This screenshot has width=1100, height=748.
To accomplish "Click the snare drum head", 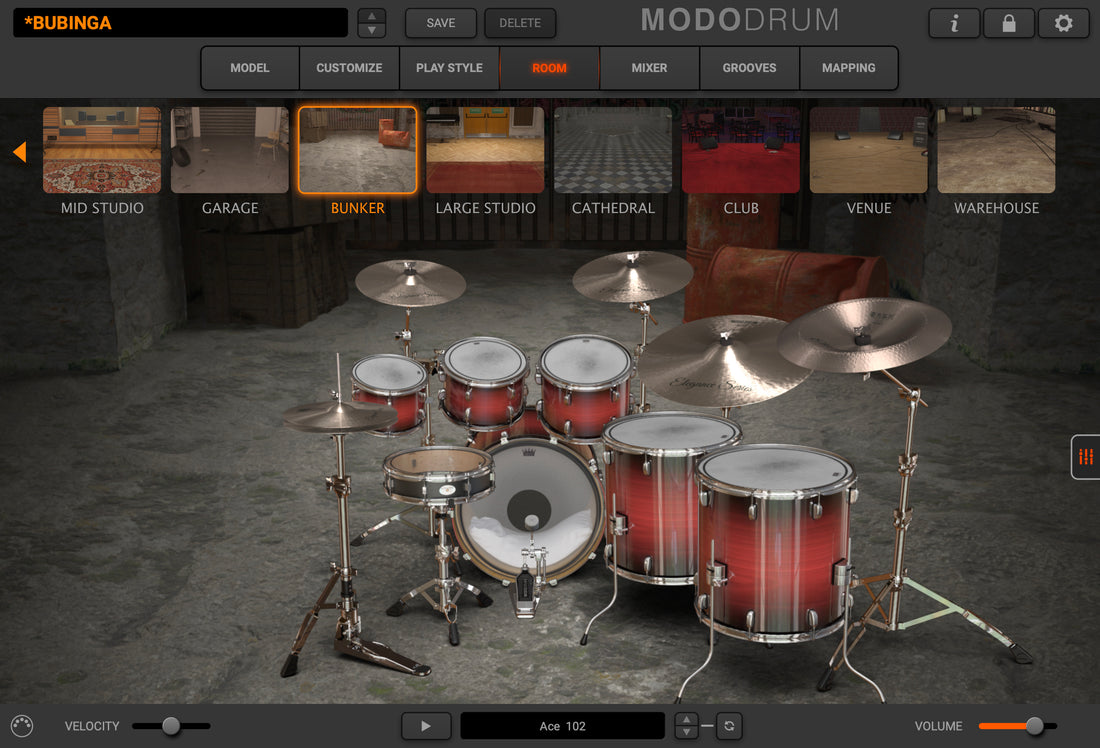I will point(437,462).
